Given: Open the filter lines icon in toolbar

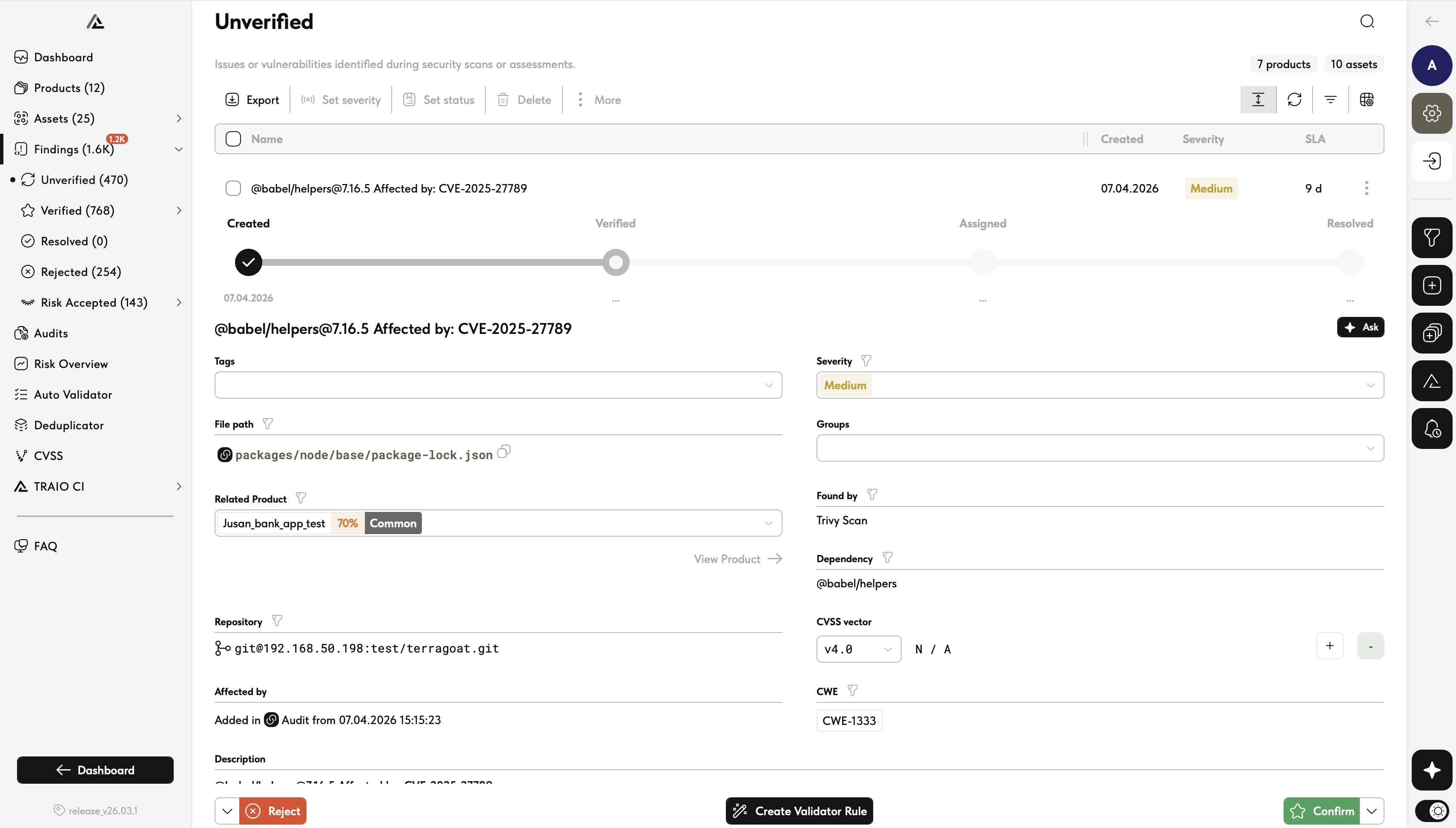Looking at the screenshot, I should (1330, 100).
